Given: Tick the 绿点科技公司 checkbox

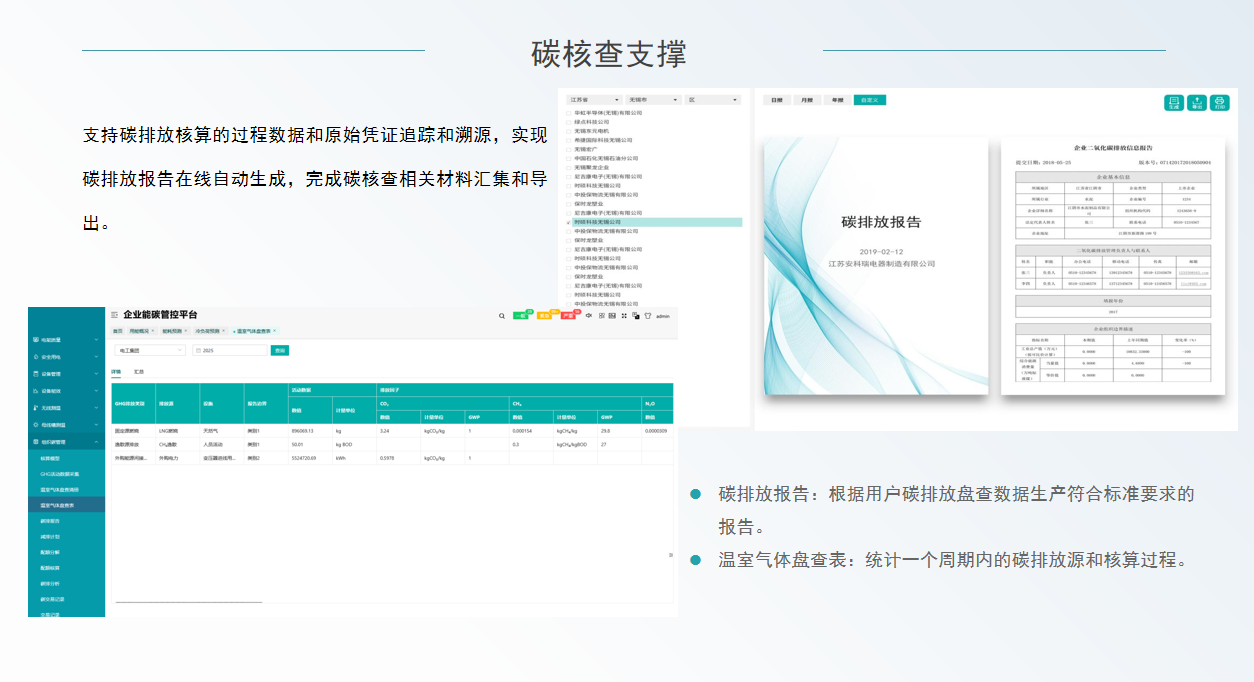Looking at the screenshot, I should coord(569,122).
